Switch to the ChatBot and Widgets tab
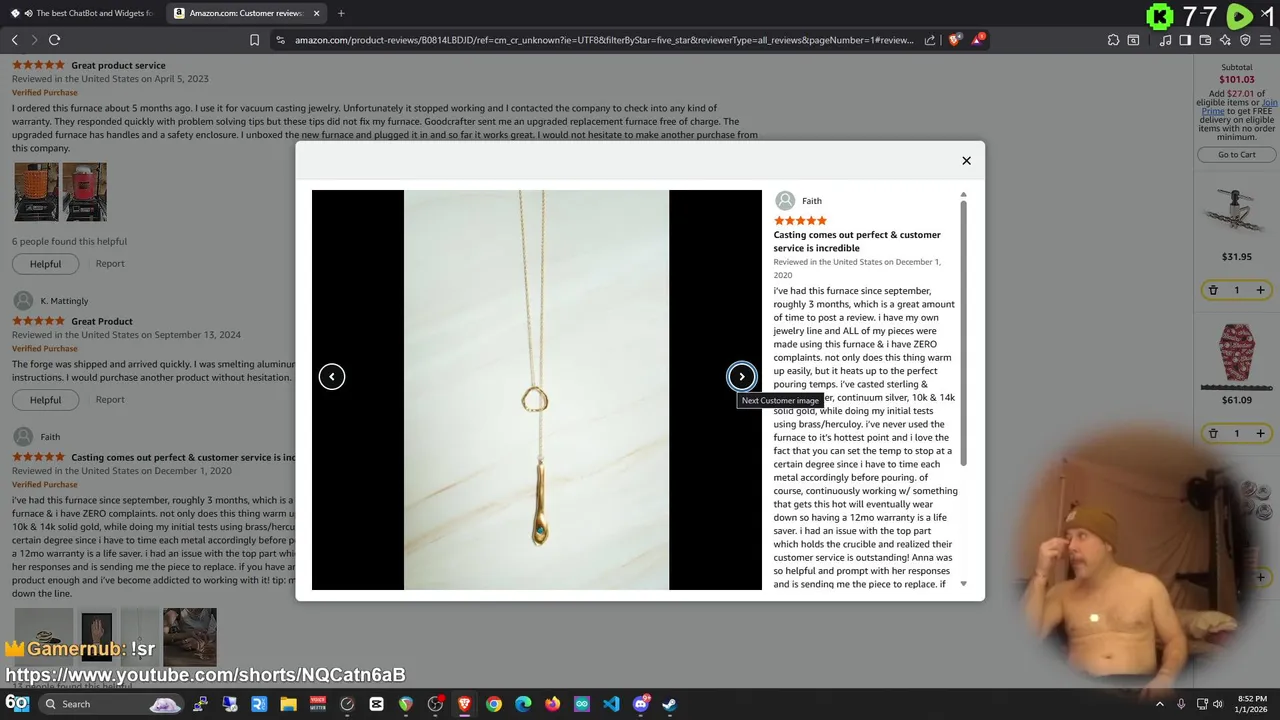This screenshot has width=1280, height=720. pos(82,13)
